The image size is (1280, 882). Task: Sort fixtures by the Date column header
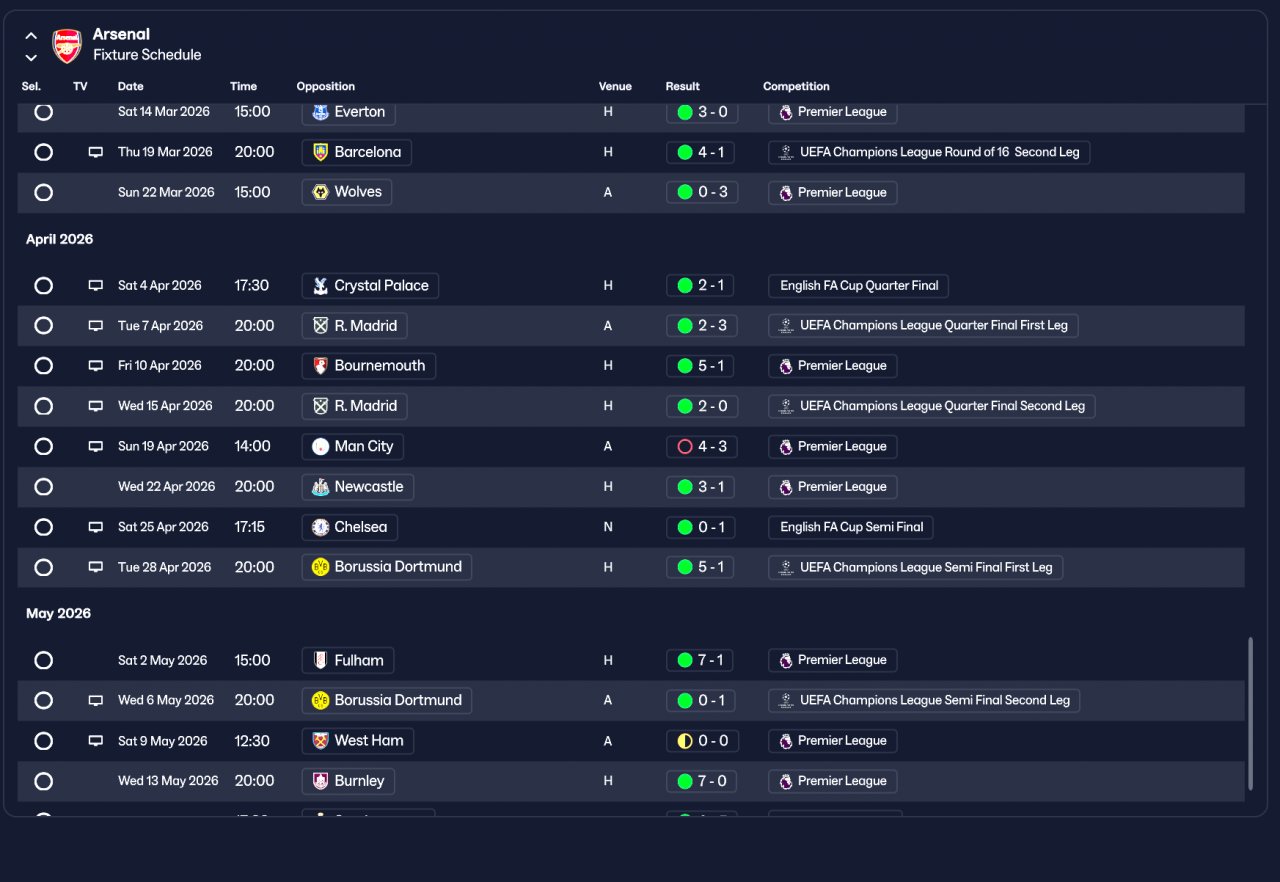pyautogui.click(x=131, y=87)
